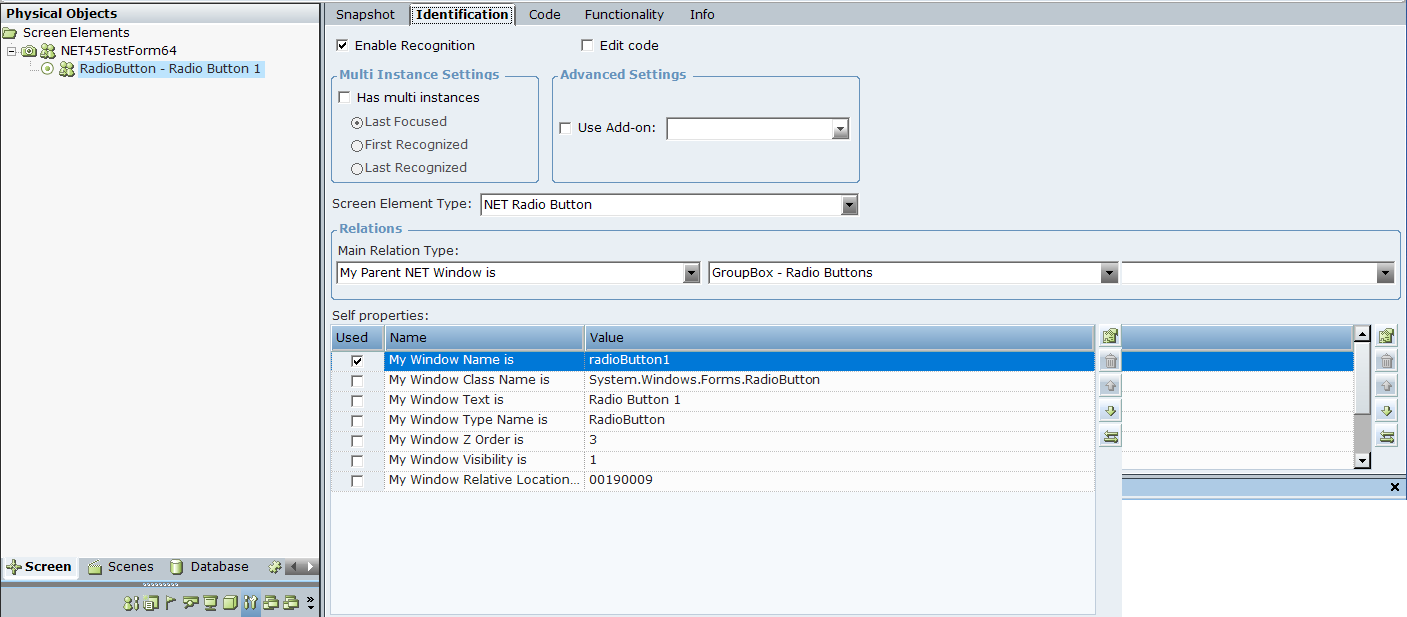Click the add property icon beside Self properties table
Viewport: 1407px width, 617px height.
[1110, 336]
